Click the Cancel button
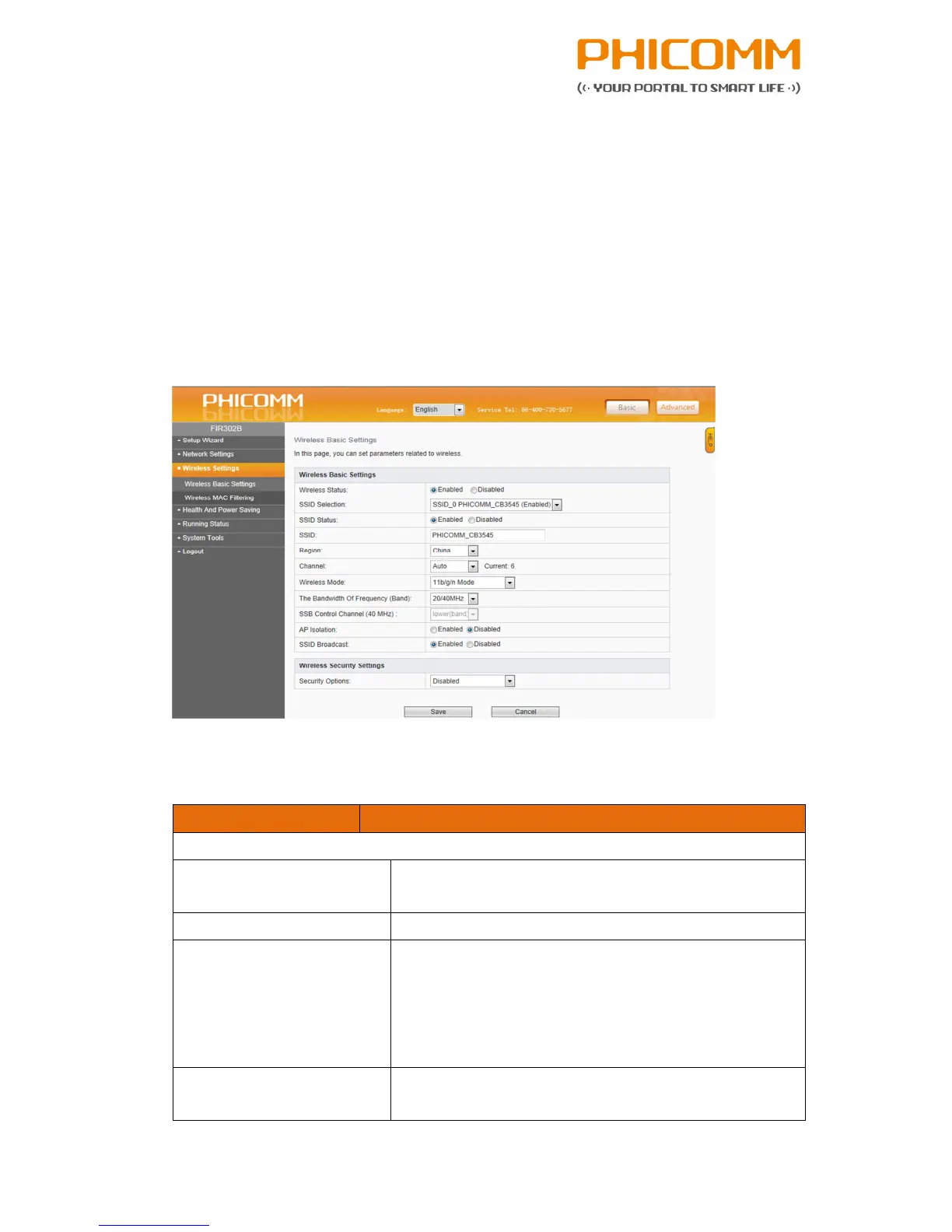 [525, 712]
